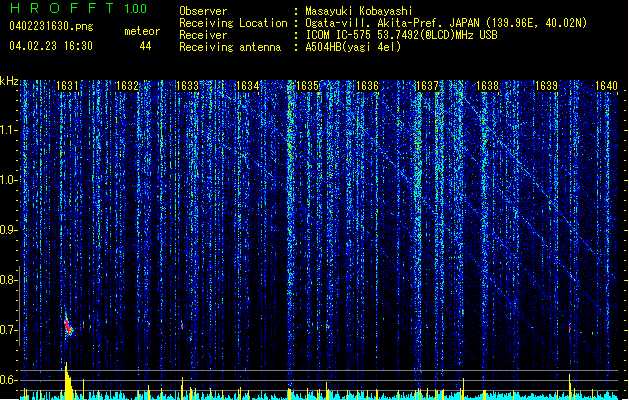
Task: Click the 'Receiving antenna' field label
Action: [x=230, y=47]
